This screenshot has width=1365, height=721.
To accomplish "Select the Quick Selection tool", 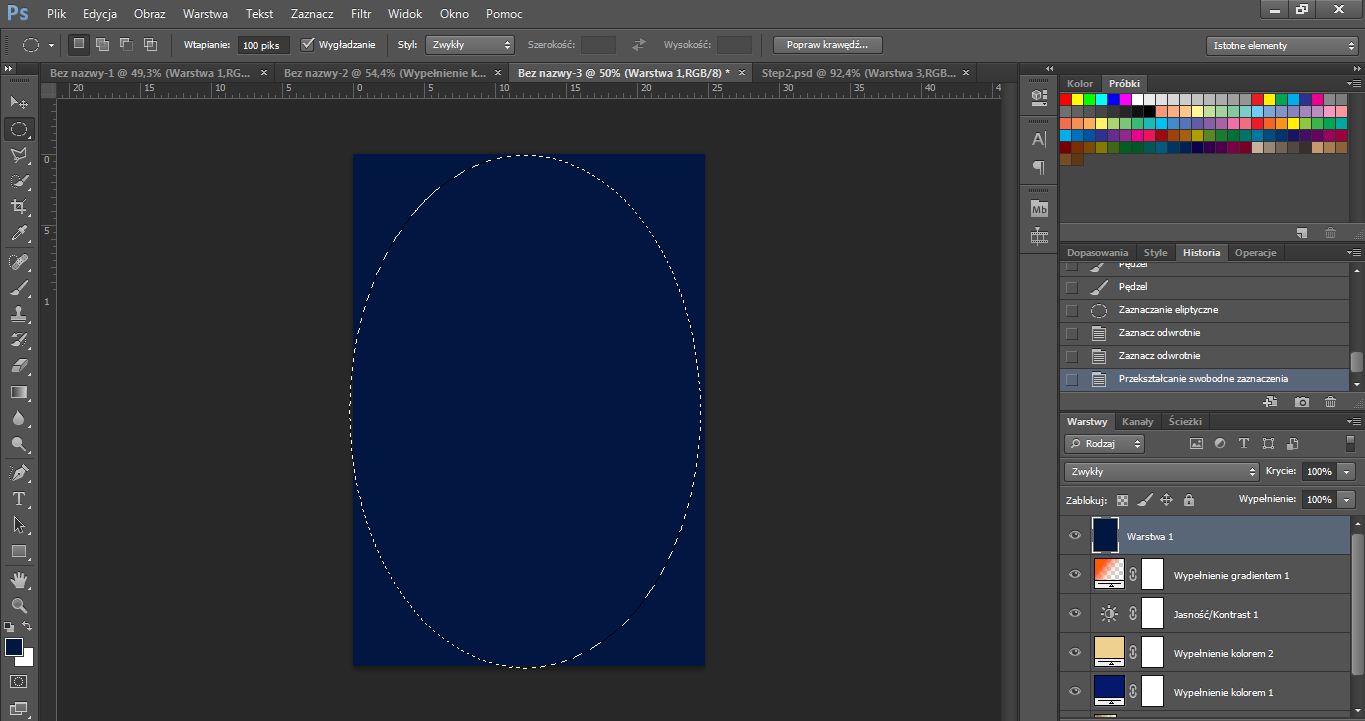I will pyautogui.click(x=19, y=181).
